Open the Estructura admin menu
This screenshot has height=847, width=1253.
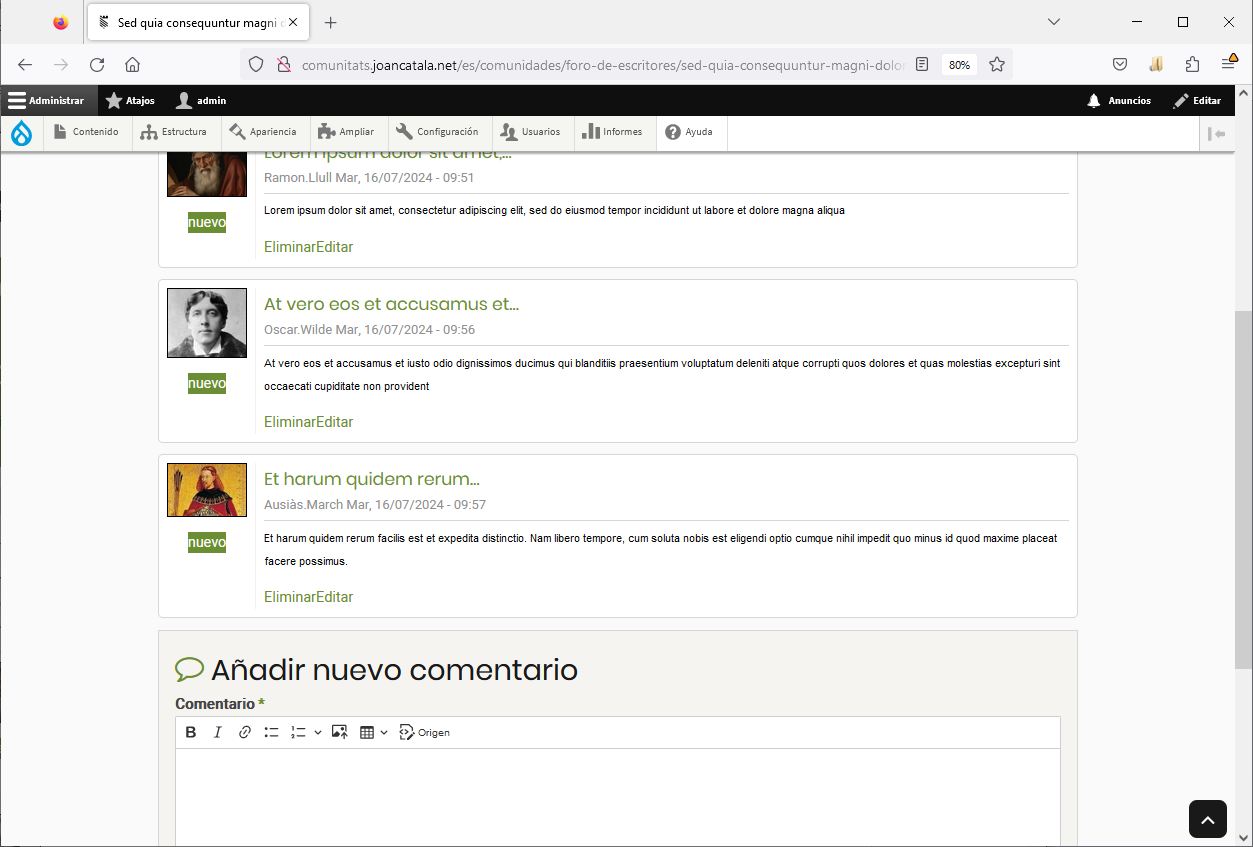click(x=174, y=132)
